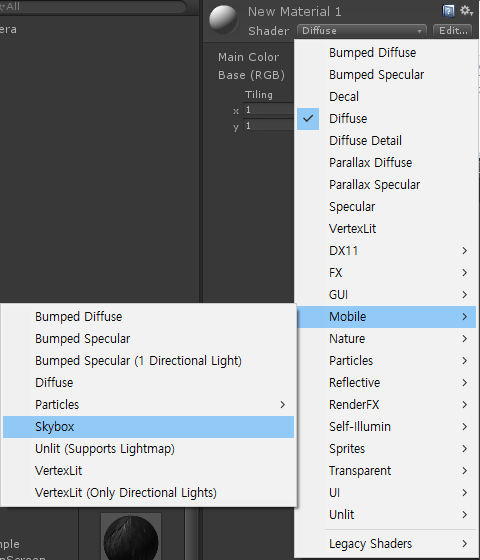The height and width of the screenshot is (560, 480).
Task: Click the Tiling y value field
Action: pos(269,125)
